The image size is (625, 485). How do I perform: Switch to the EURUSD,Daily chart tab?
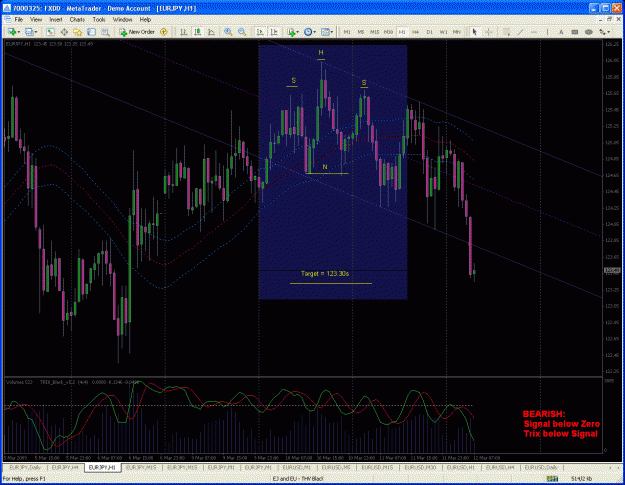[x=541, y=467]
